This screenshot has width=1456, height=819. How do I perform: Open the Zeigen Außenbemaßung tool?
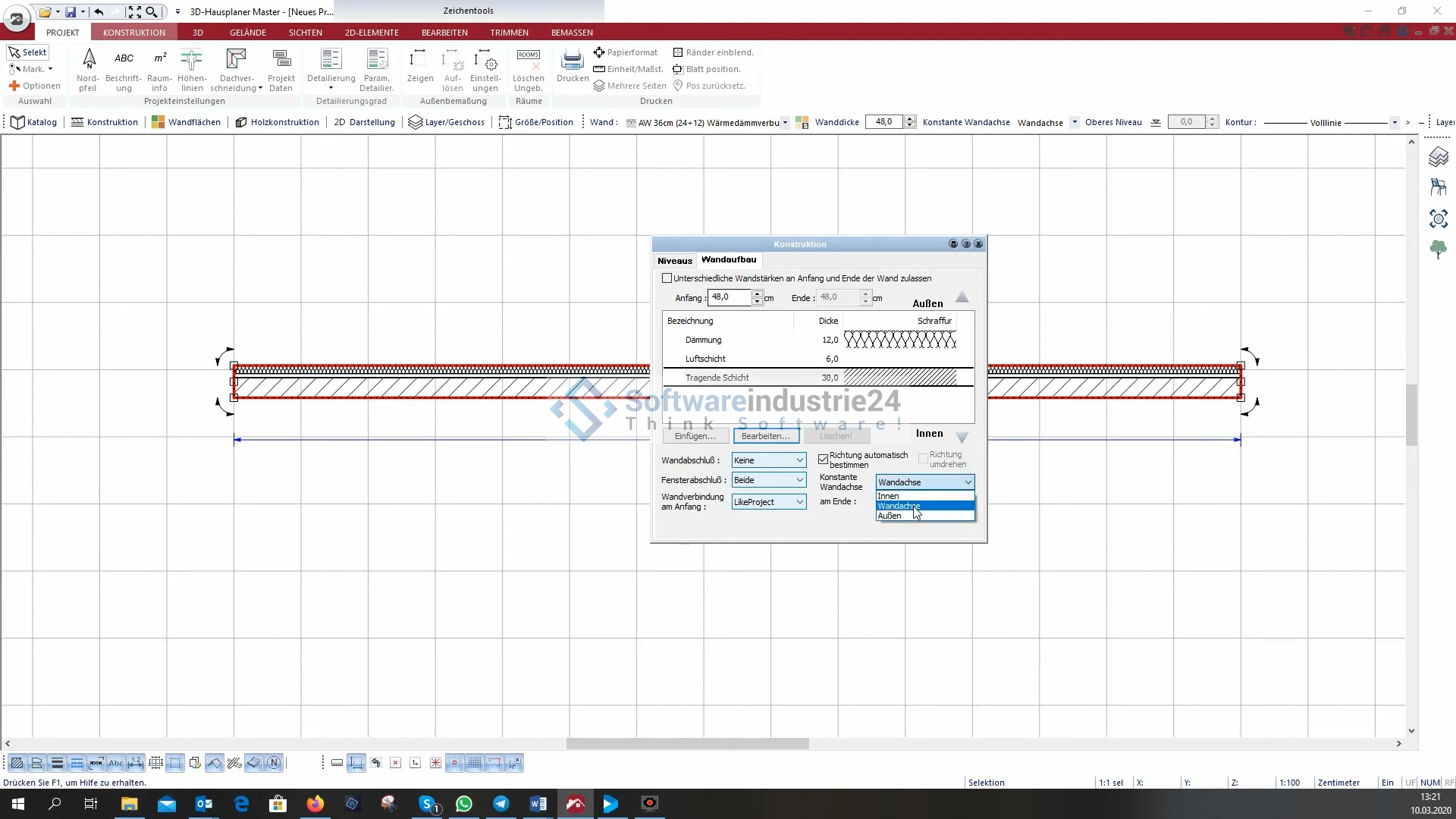pyautogui.click(x=419, y=59)
